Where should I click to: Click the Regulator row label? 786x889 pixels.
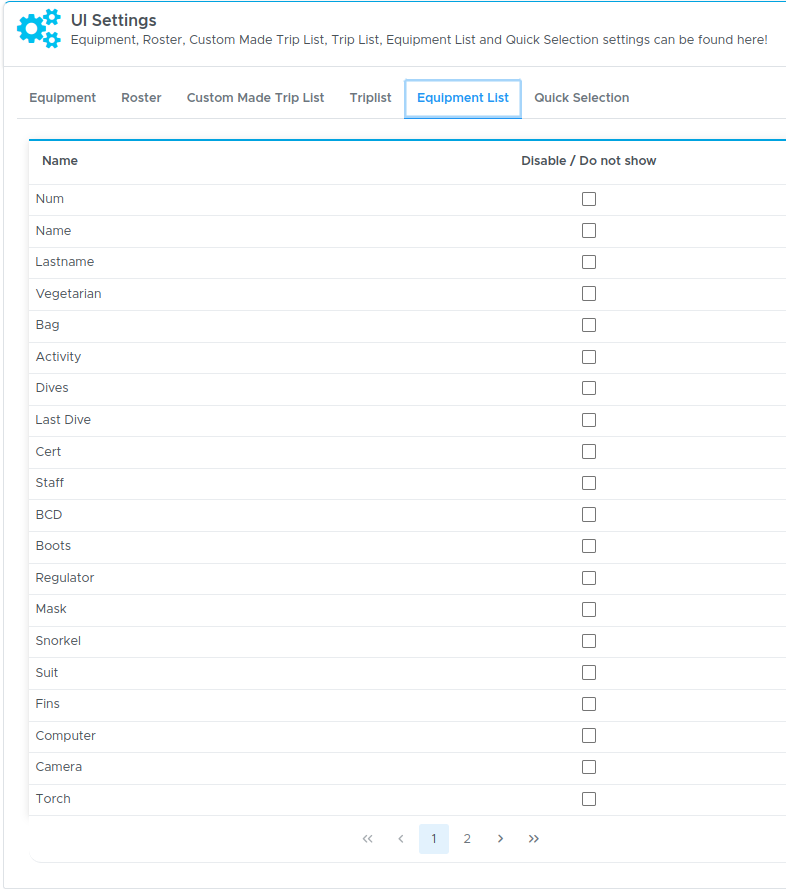coord(65,578)
